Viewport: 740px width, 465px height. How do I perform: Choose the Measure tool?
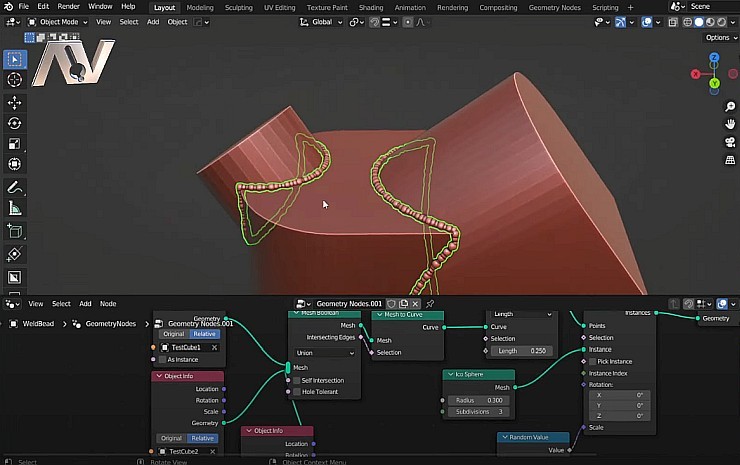tap(15, 209)
